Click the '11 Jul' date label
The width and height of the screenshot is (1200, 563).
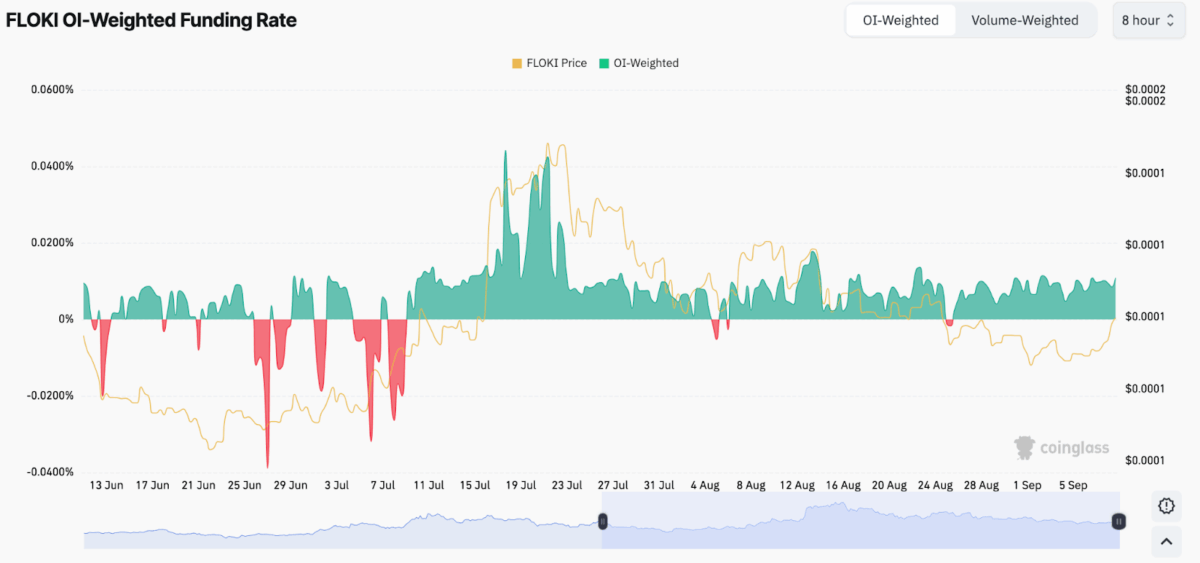[429, 485]
